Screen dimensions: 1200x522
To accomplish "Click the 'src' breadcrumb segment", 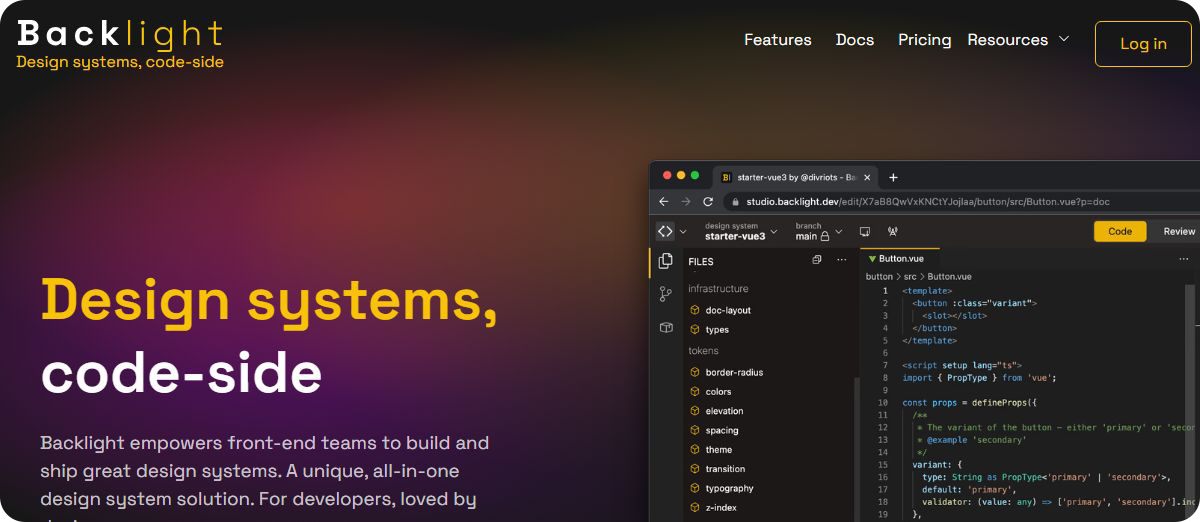I will [911, 277].
